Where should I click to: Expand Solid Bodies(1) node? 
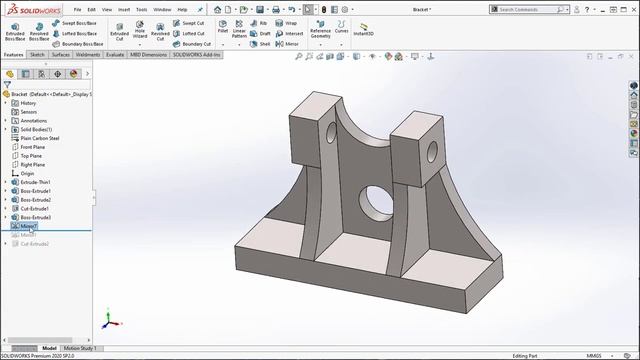6,129
